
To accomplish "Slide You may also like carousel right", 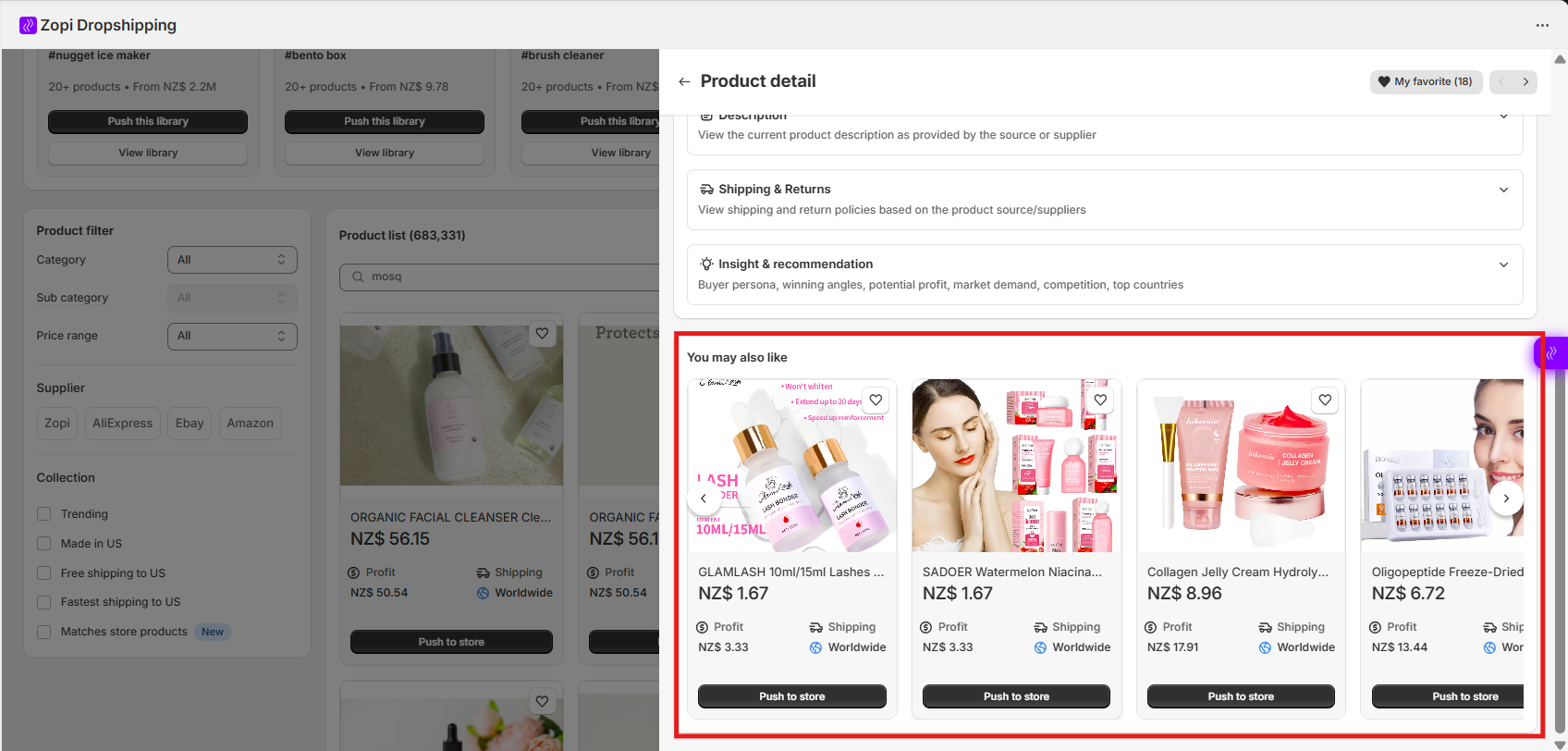I will coord(1506,499).
